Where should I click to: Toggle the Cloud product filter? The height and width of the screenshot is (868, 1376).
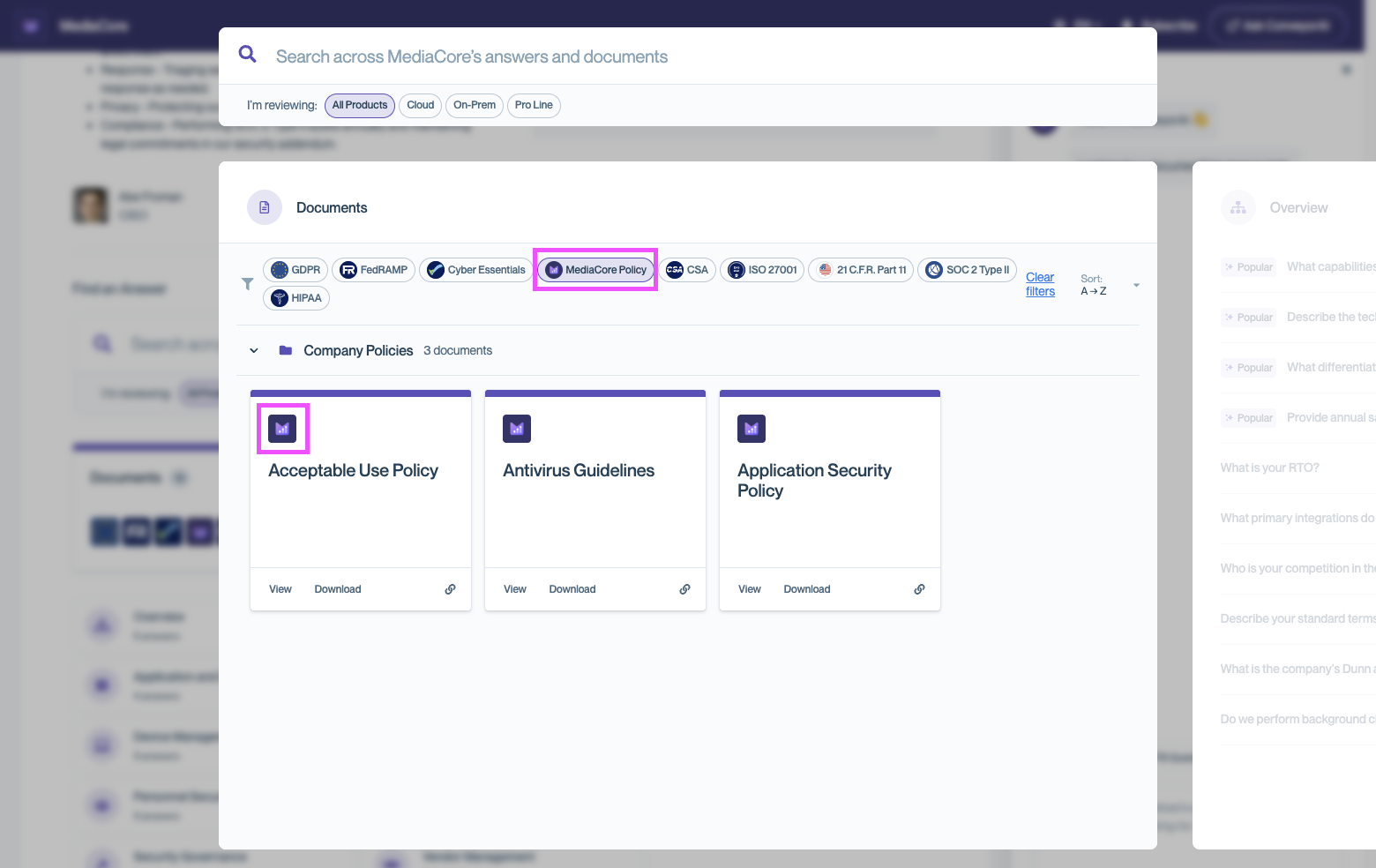[420, 105]
